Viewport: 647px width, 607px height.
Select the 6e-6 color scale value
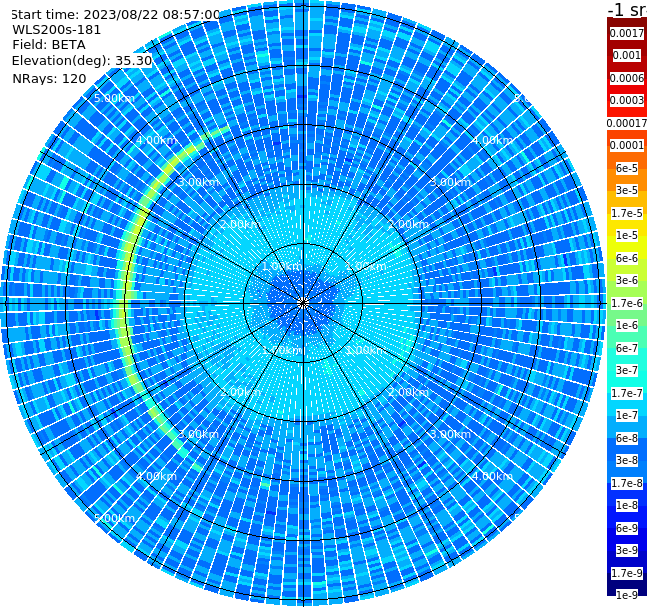pyautogui.click(x=627, y=258)
